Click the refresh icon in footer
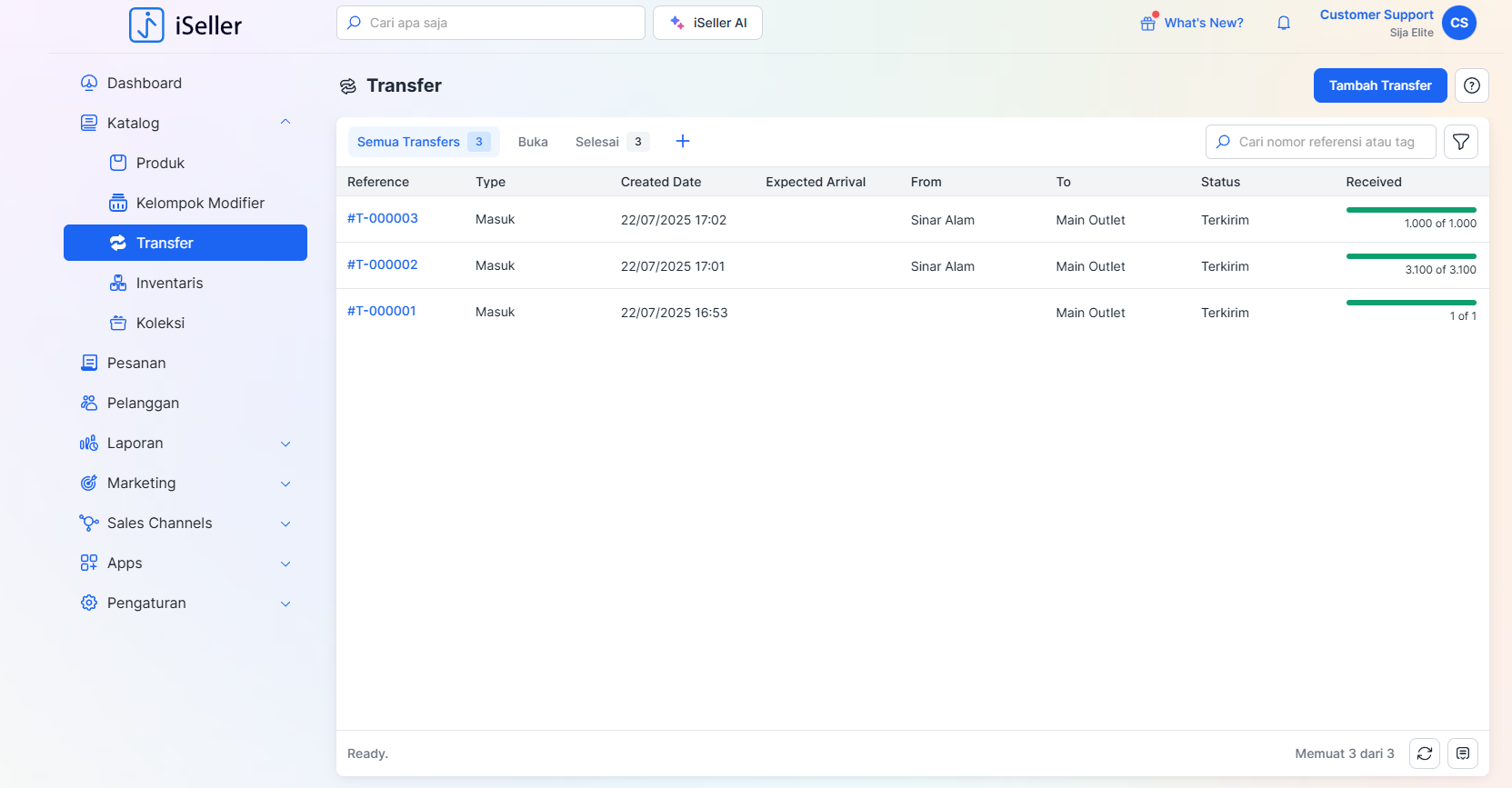 1424,753
